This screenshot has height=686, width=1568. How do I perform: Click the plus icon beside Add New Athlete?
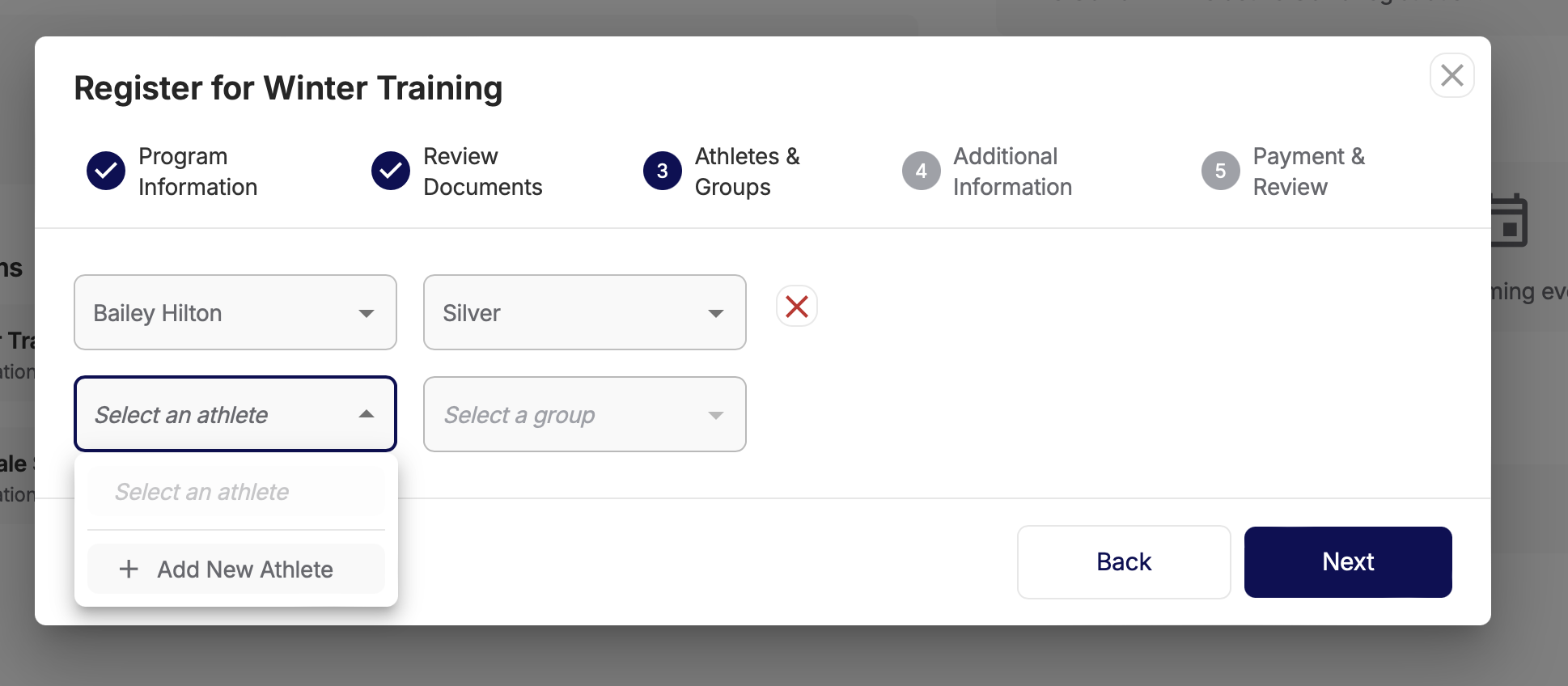coord(129,570)
